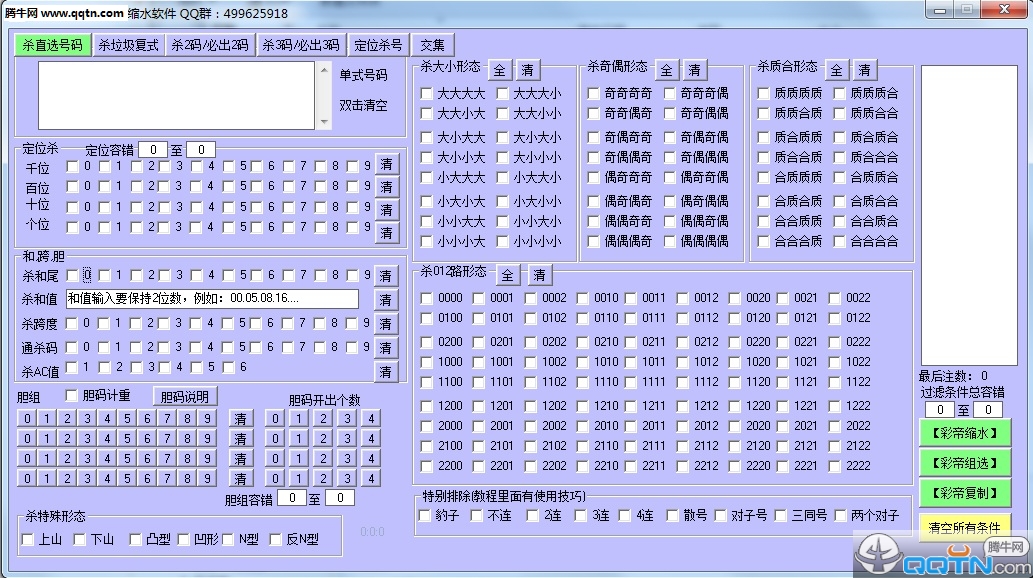This screenshot has height=578, width=1033.
Task: Open the 定位杀号 tab
Action: click(379, 45)
